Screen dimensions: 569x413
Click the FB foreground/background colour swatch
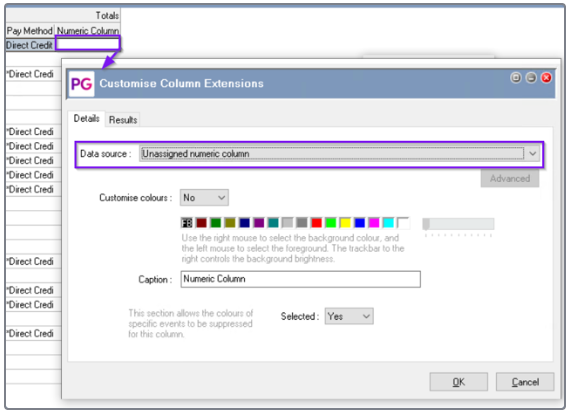[x=187, y=222]
